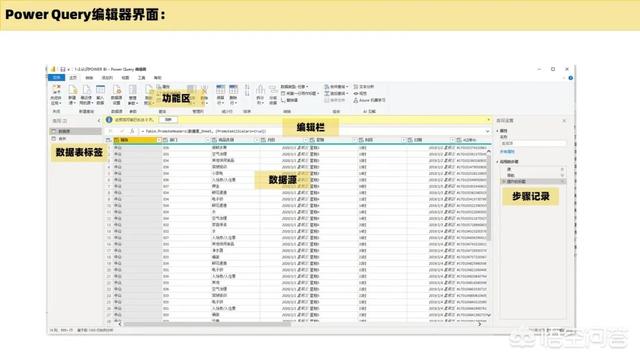Viewport: 640px width, 360px height.
Task: Switch to the 视图 View tab
Action: point(125,78)
